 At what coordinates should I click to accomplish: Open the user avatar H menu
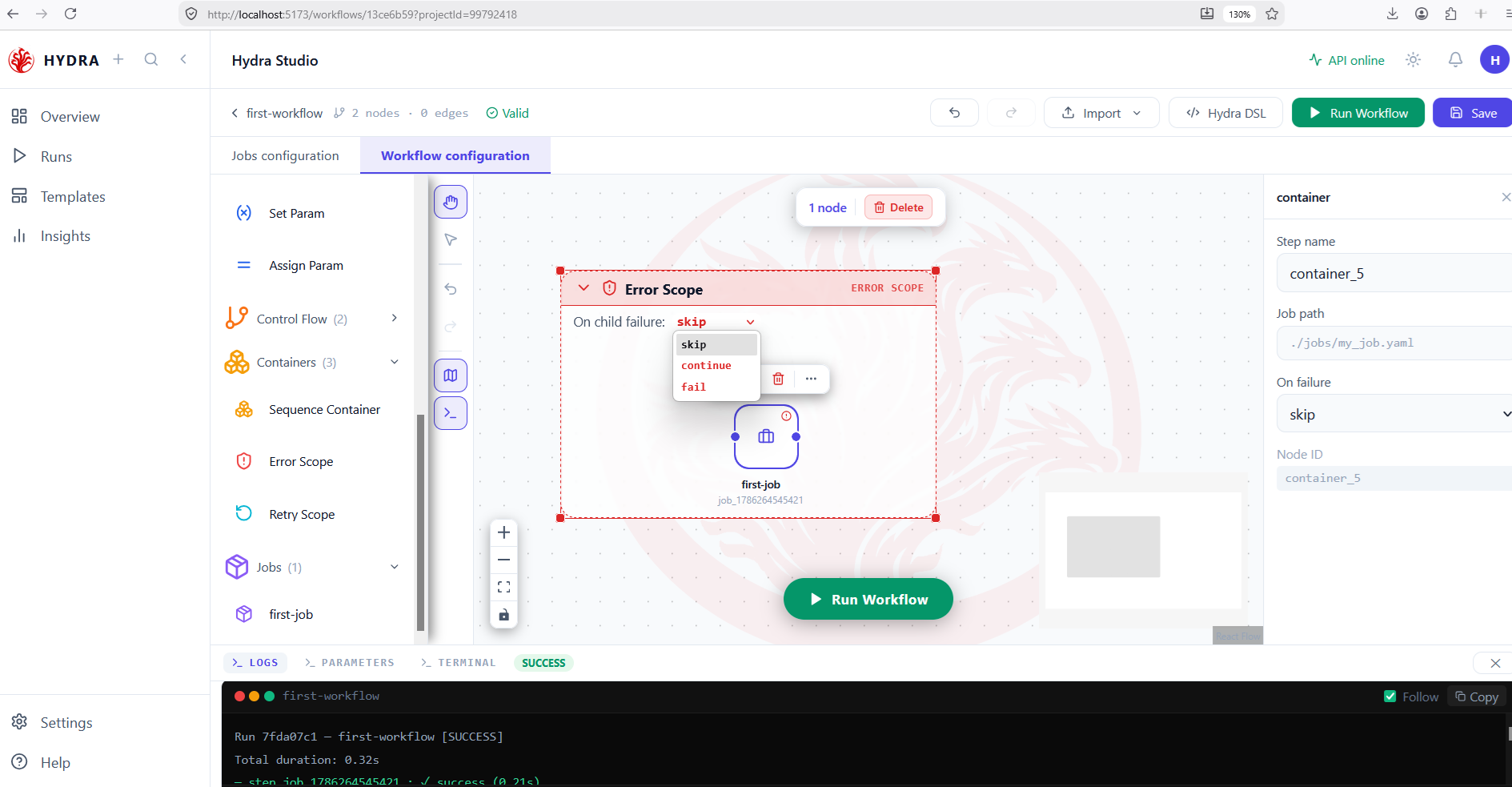[1494, 60]
